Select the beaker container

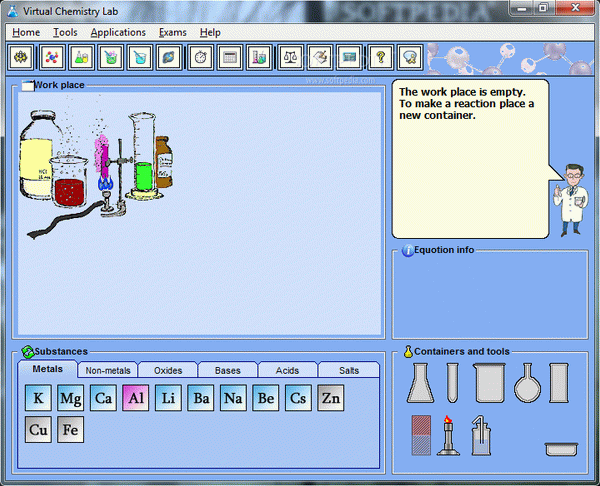[x=489, y=383]
